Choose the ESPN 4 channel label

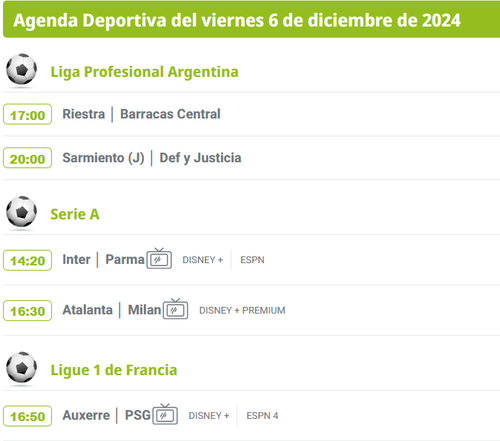(x=262, y=416)
